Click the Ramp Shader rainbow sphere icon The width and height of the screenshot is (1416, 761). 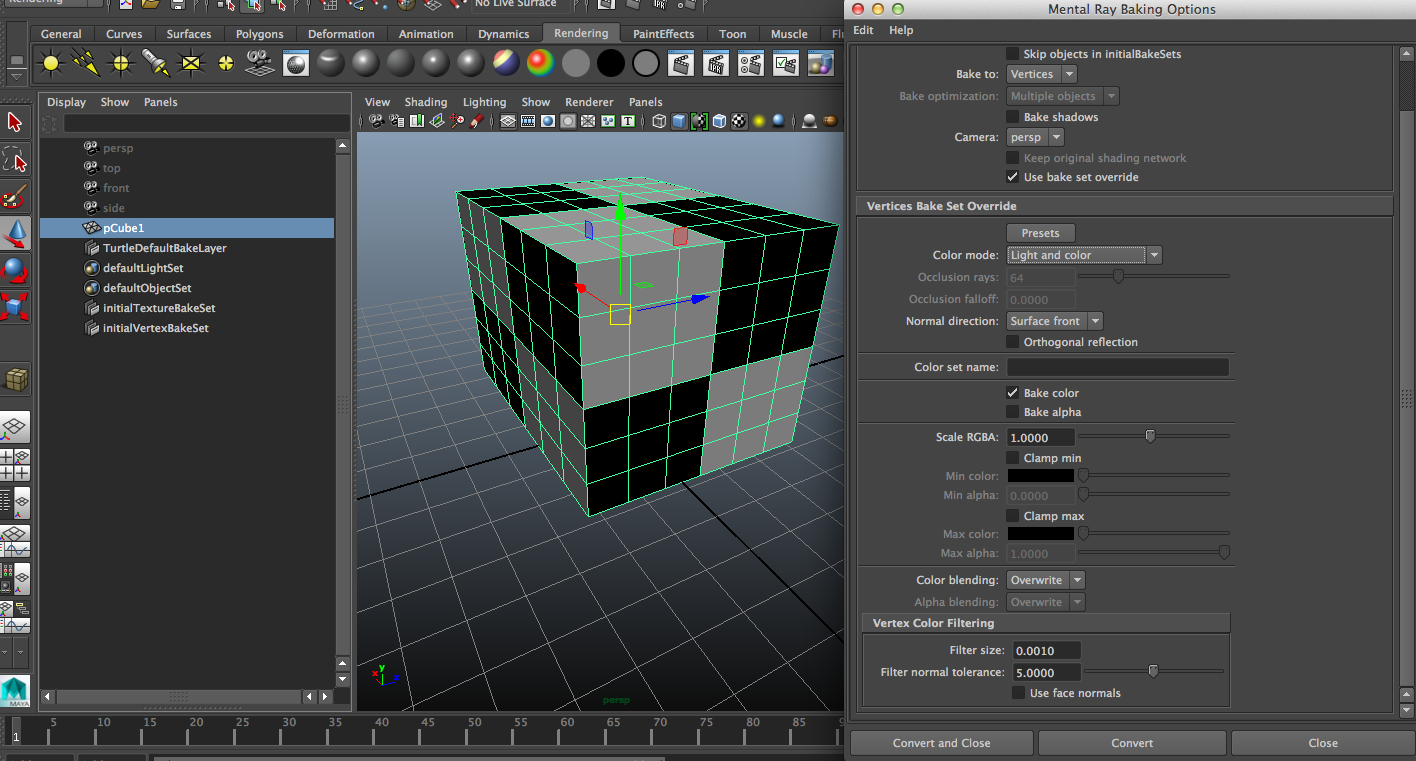541,64
